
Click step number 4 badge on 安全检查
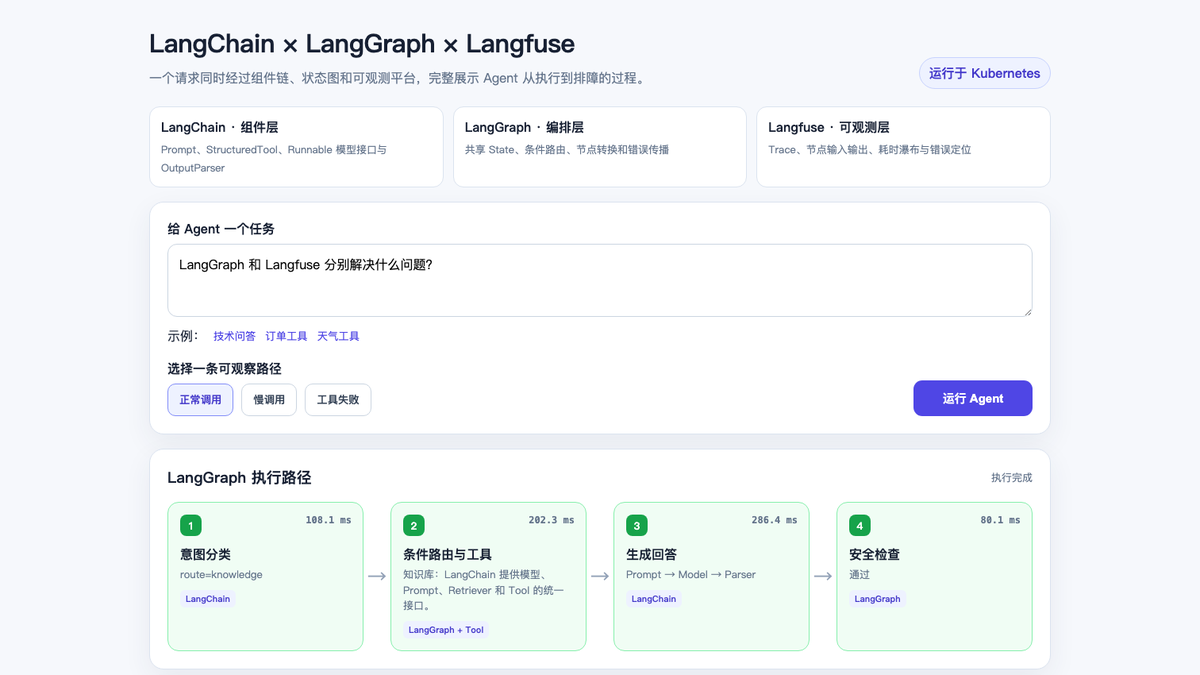[860, 525]
